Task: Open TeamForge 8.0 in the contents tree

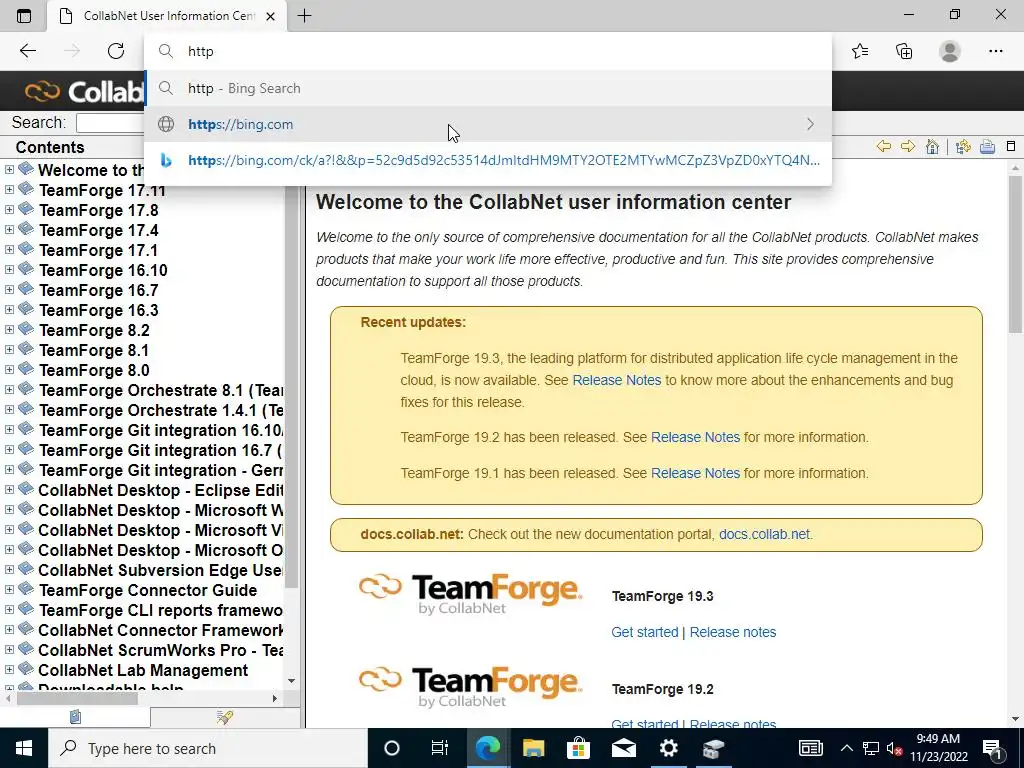Action: pos(94,370)
